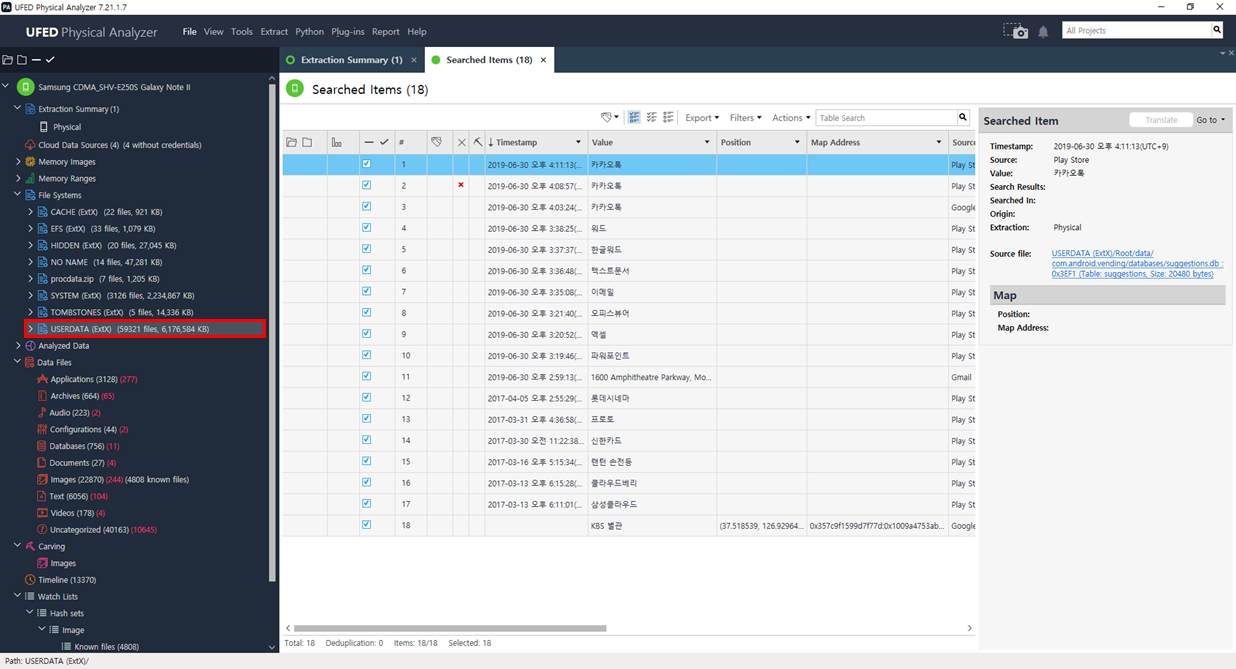The image size is (1236, 669).
Task: Click the Translate button
Action: point(1160,120)
